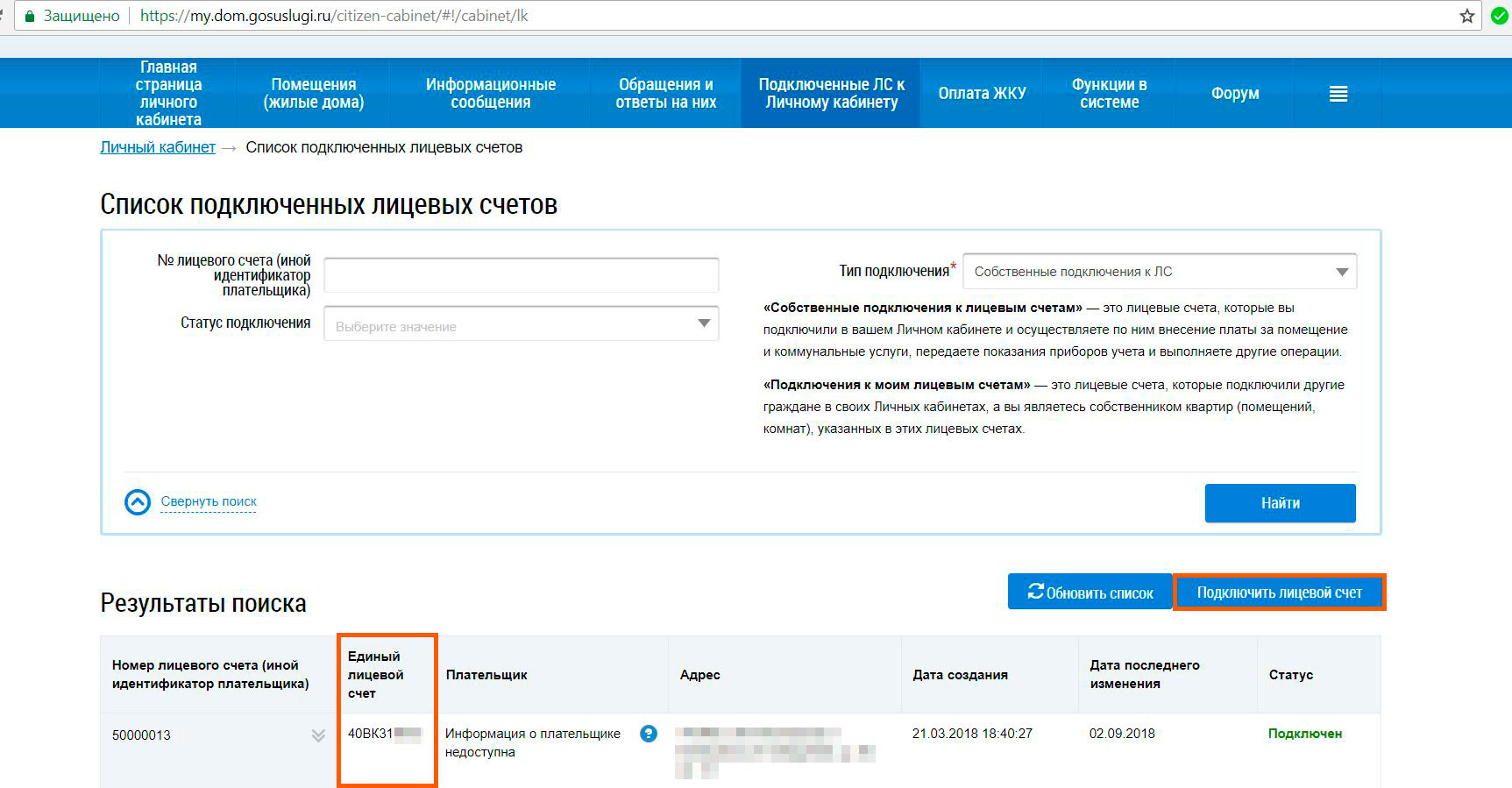The width and height of the screenshot is (1512, 788).
Task: Open the Статус подключения dropdown
Action: point(522,324)
